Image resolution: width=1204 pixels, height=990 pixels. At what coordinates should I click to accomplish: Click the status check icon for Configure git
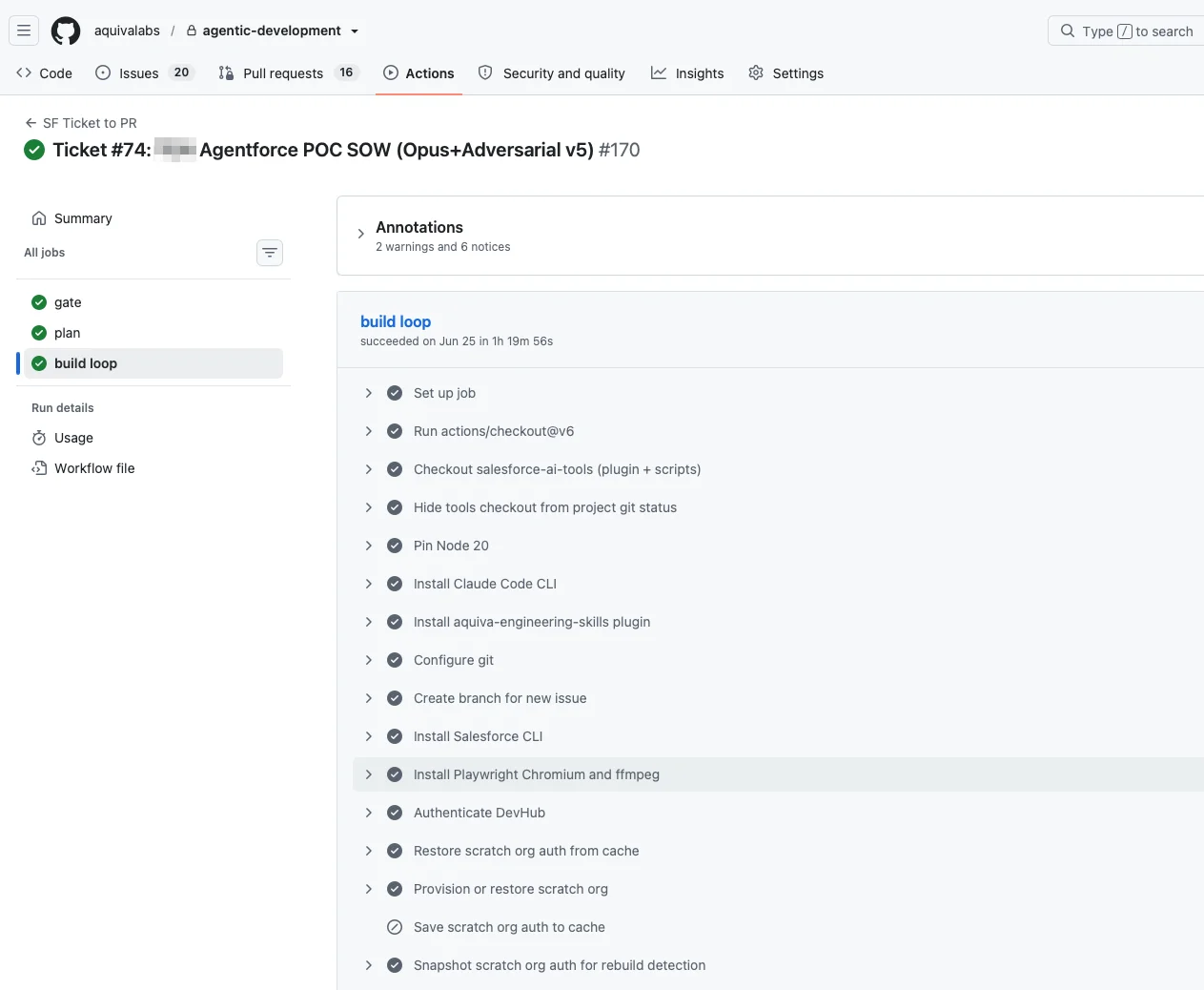tap(395, 660)
